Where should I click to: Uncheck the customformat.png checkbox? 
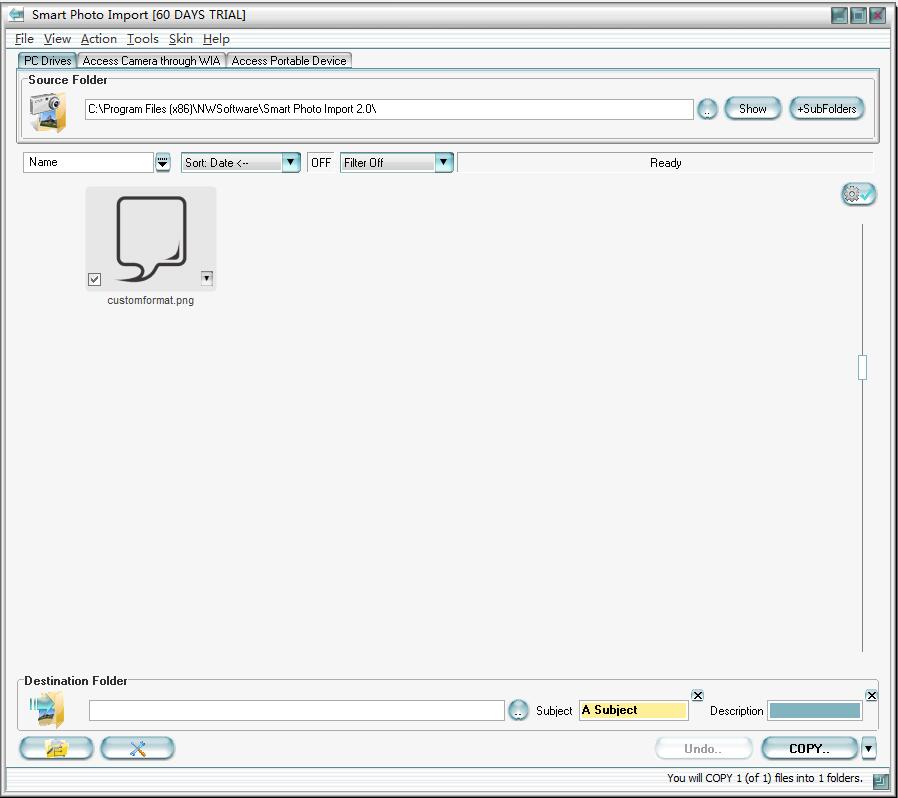point(95,279)
